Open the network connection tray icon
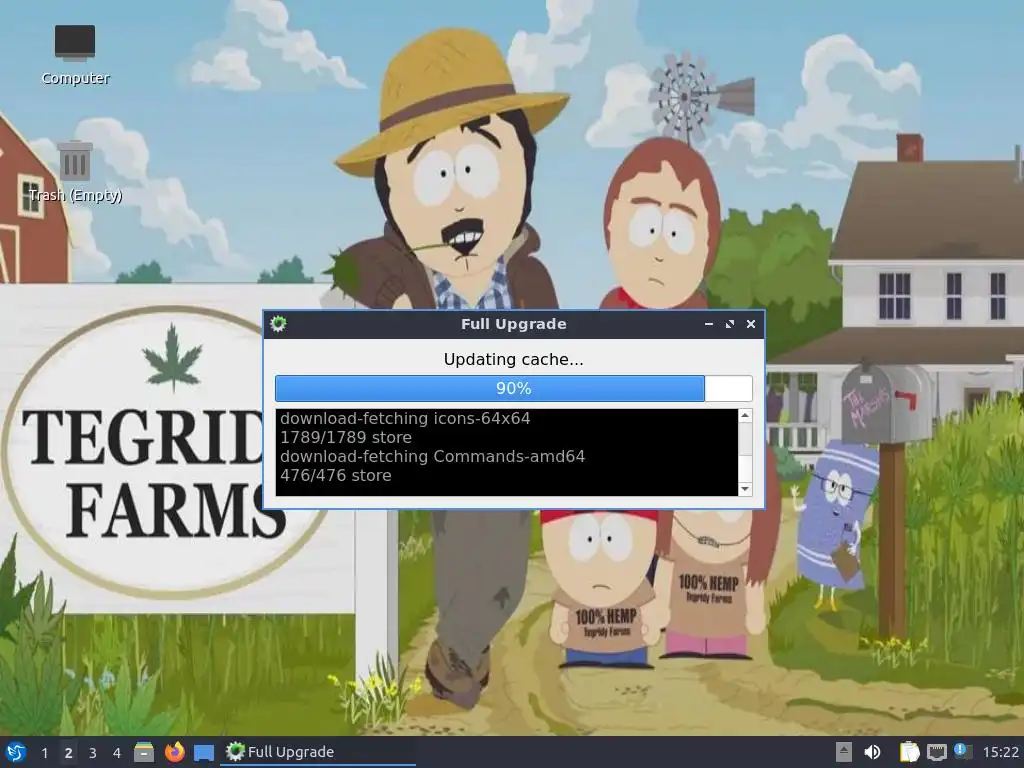Viewport: 1024px width, 768px height. click(x=936, y=752)
